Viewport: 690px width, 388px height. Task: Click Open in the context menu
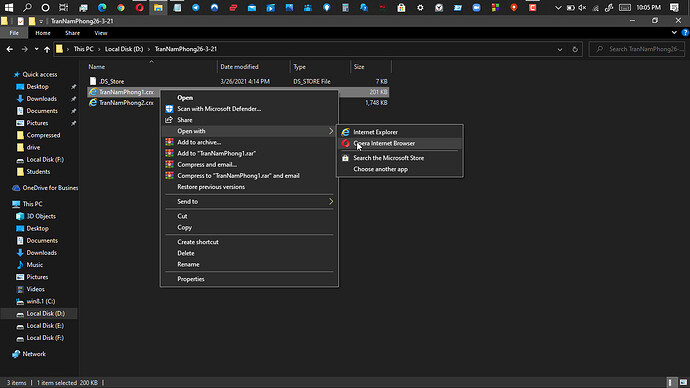click(x=249, y=98)
